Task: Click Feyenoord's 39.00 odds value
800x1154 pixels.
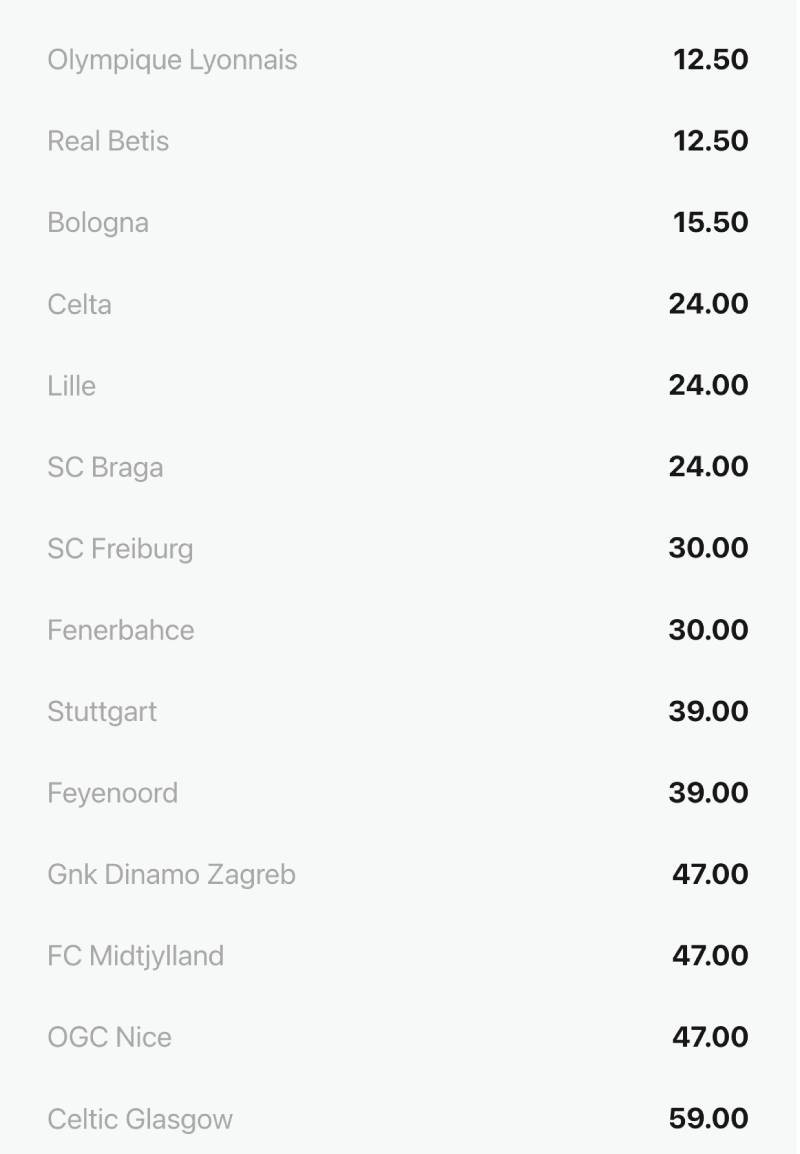Action: (x=708, y=793)
